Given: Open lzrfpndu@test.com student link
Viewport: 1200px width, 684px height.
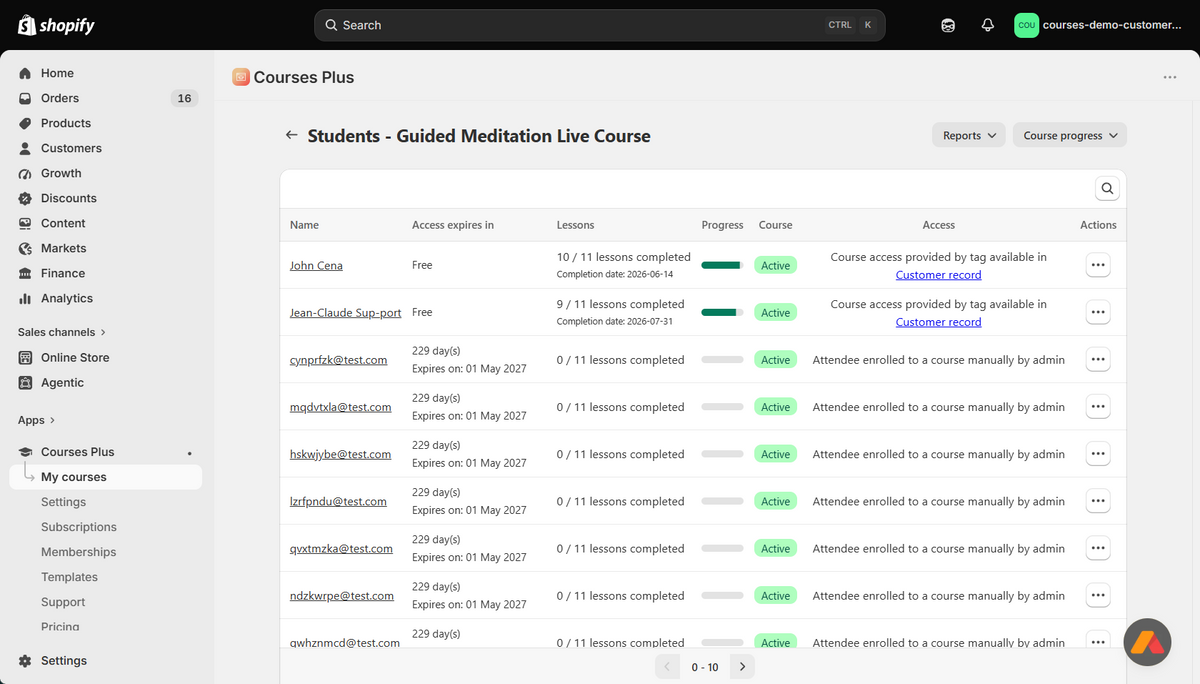Looking at the screenshot, I should (338, 501).
